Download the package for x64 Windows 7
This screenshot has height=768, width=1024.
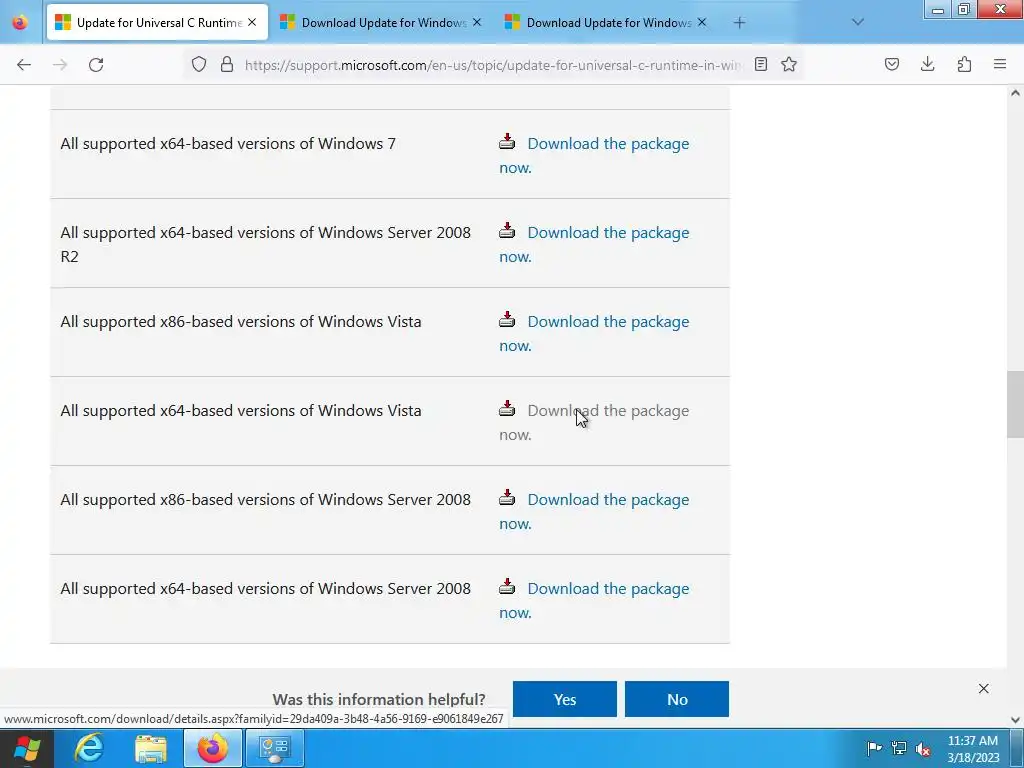click(x=608, y=144)
